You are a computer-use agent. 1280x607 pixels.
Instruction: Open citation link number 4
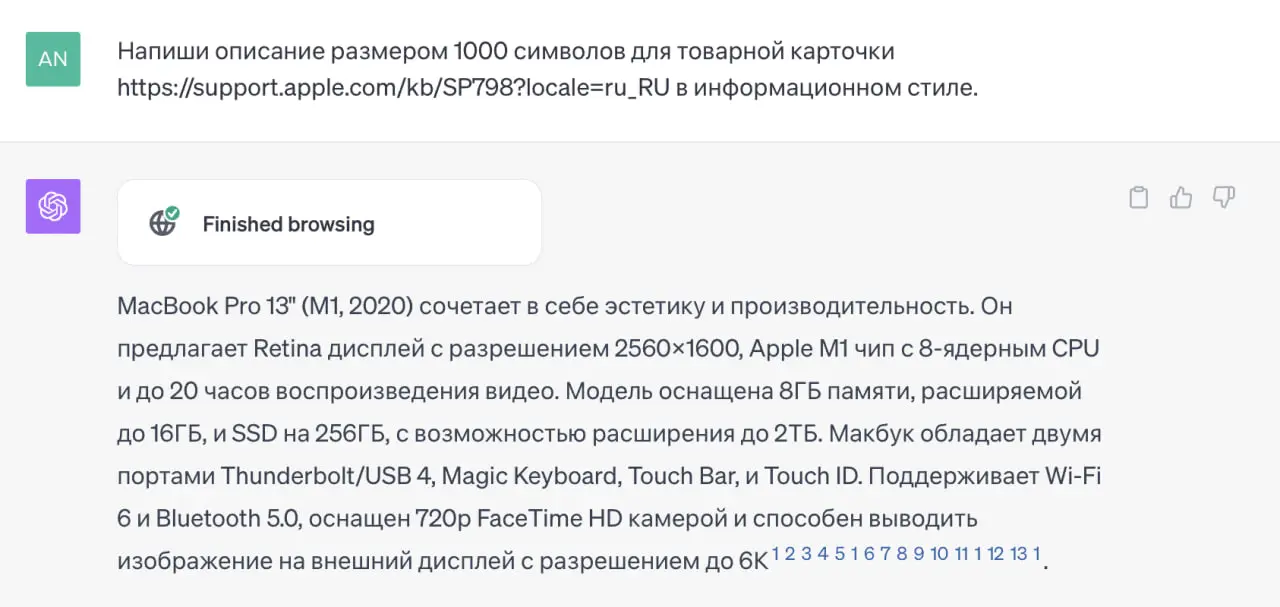pyautogui.click(x=822, y=554)
